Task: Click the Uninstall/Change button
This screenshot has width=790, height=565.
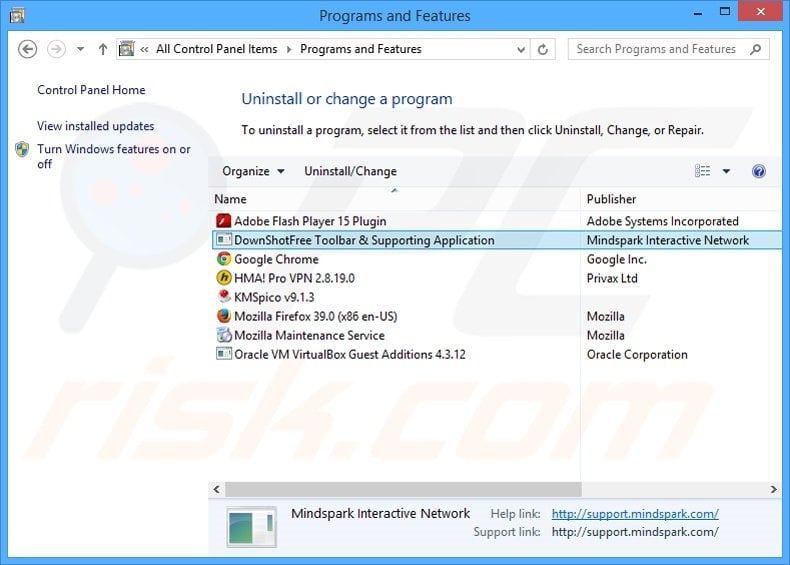Action: click(x=350, y=171)
